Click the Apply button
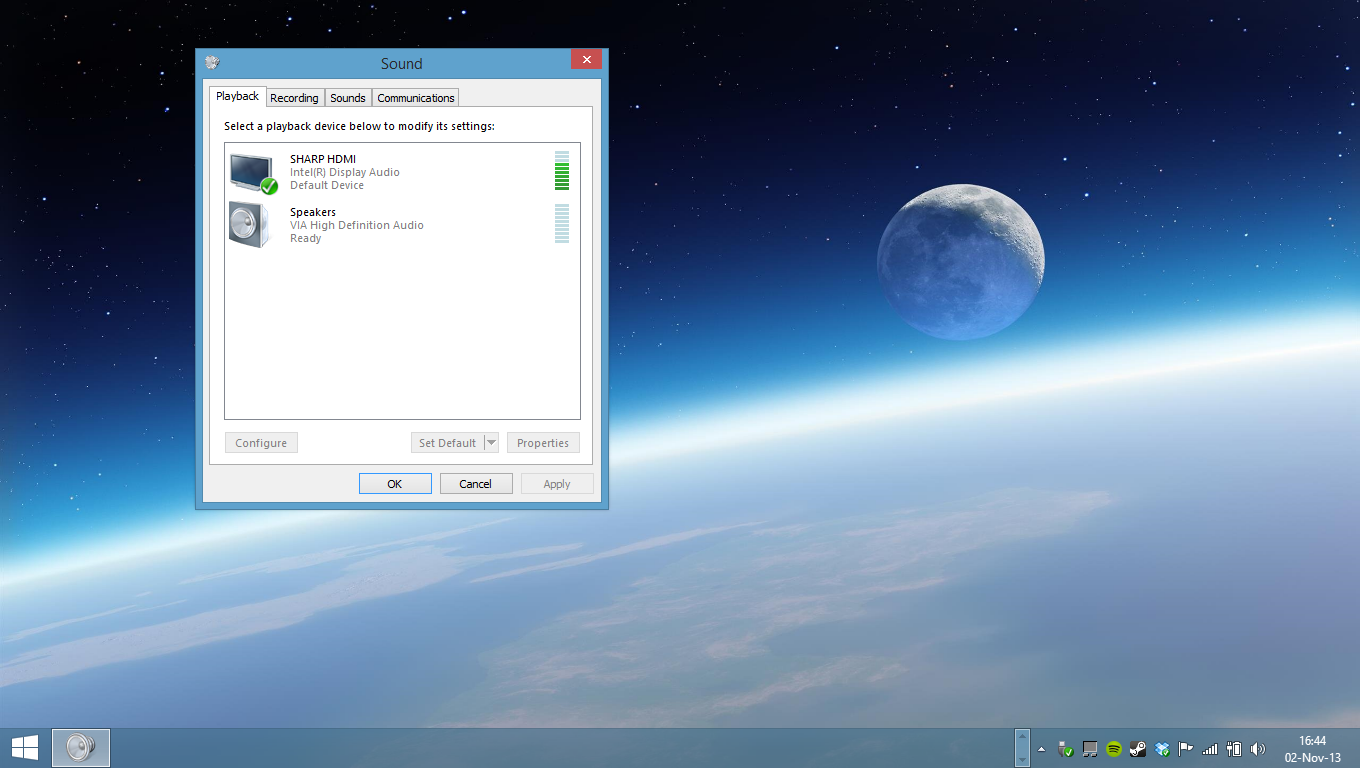 point(557,484)
